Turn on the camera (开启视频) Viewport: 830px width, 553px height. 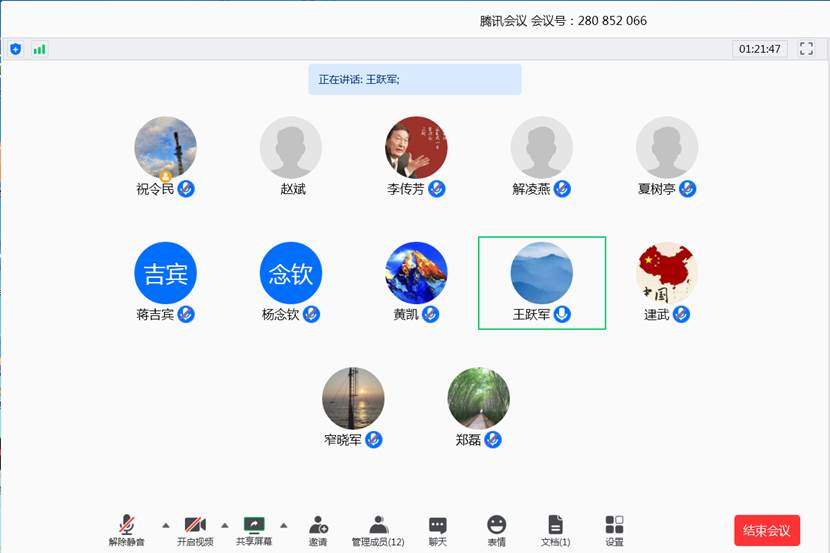(x=195, y=525)
